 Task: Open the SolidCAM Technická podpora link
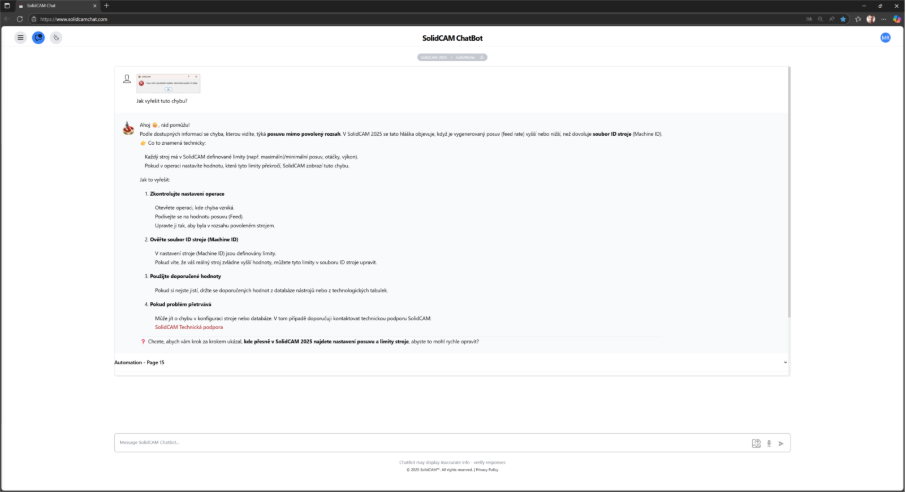[189, 327]
